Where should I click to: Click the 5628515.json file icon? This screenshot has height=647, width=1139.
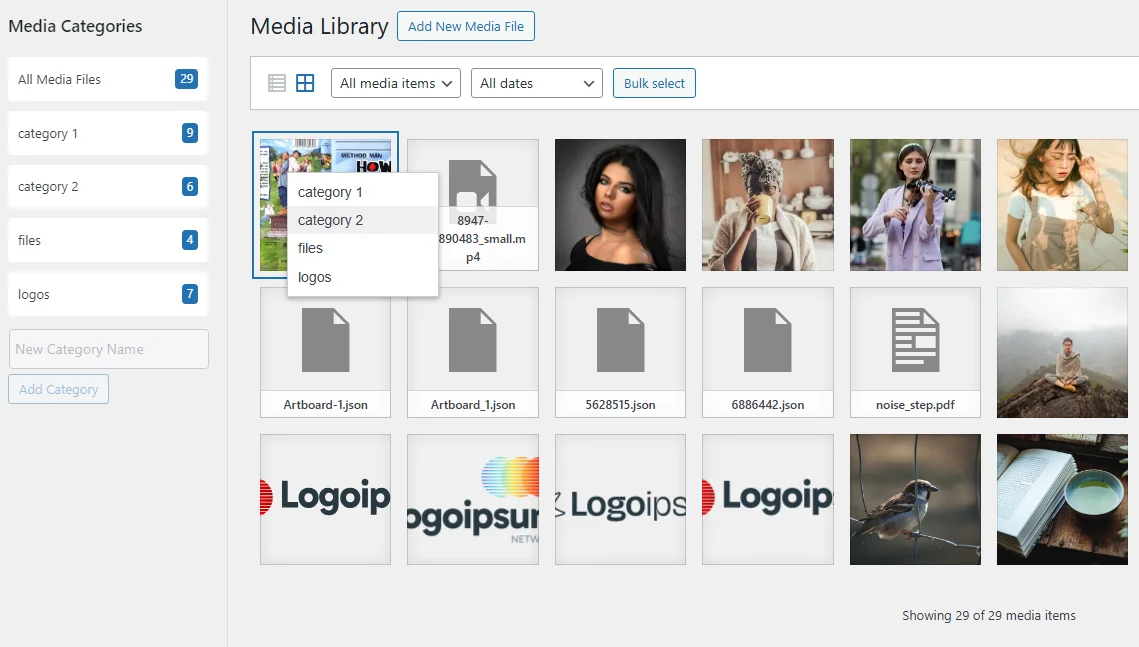tap(620, 341)
